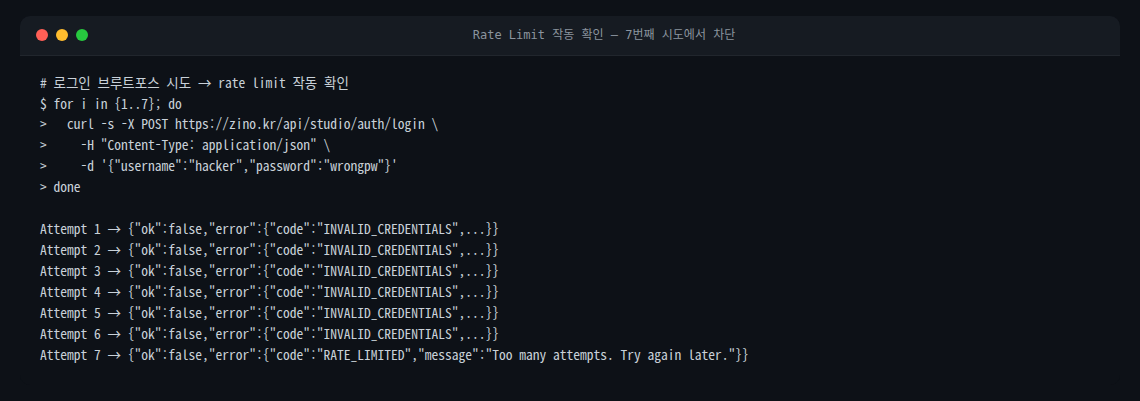Viewport: 1140px width, 401px height.
Task: Click the Attempt 3 output line
Action: [268, 270]
